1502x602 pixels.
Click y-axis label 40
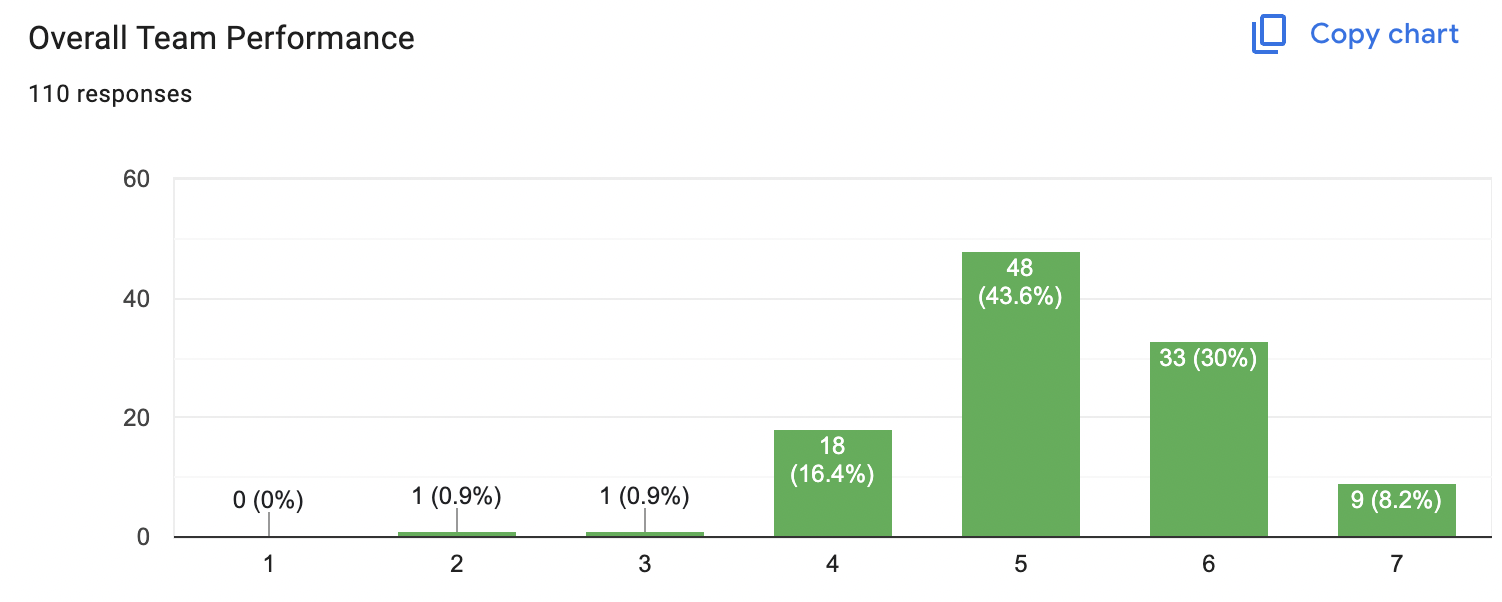coord(135,299)
